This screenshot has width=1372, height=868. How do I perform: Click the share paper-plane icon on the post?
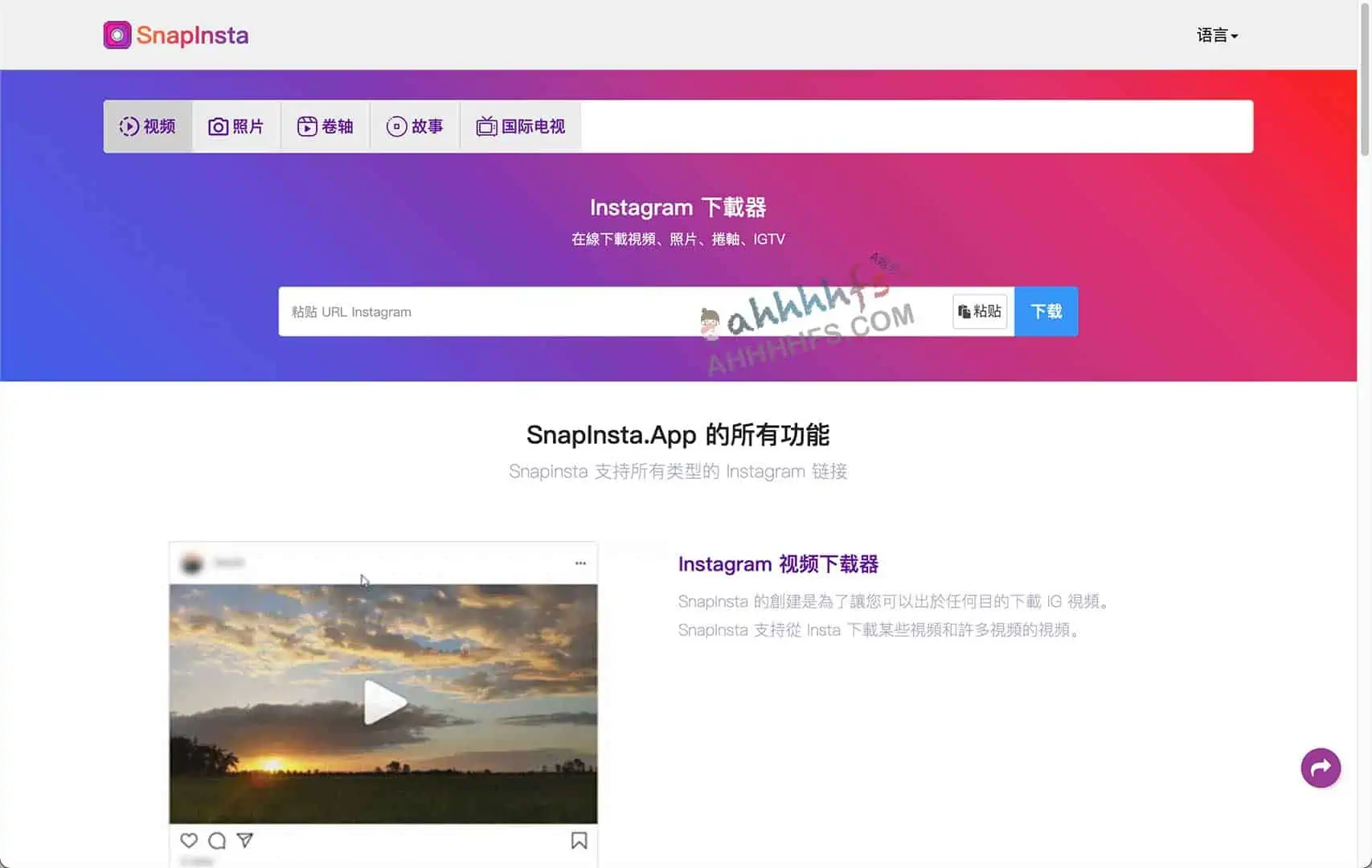click(x=244, y=840)
